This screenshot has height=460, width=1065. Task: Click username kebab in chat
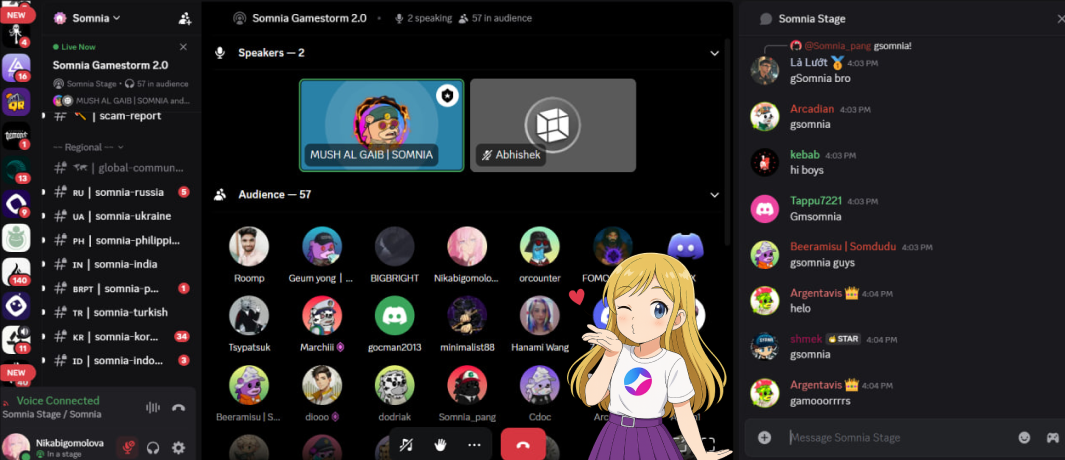click(x=805, y=155)
